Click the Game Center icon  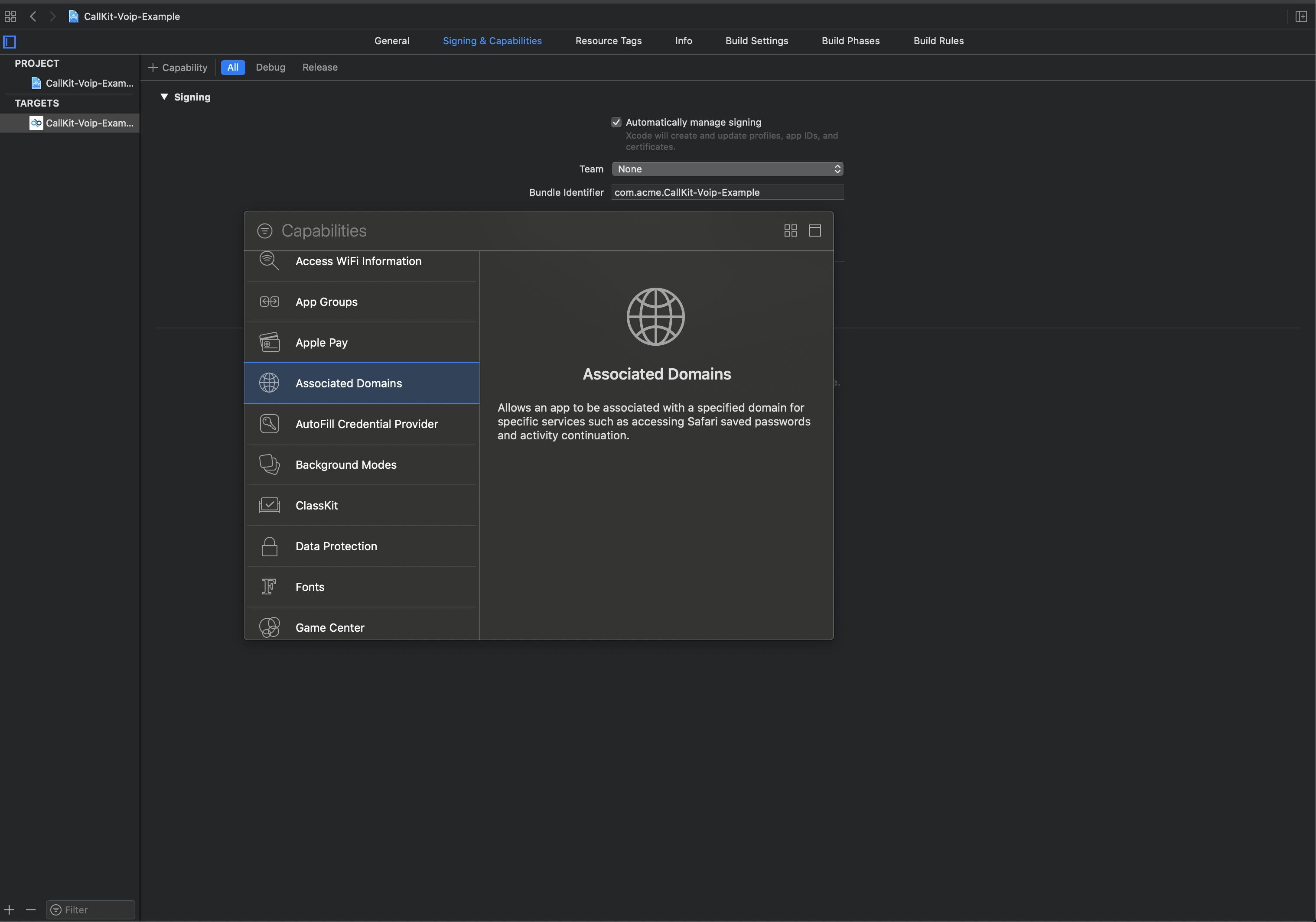pyautogui.click(x=268, y=627)
